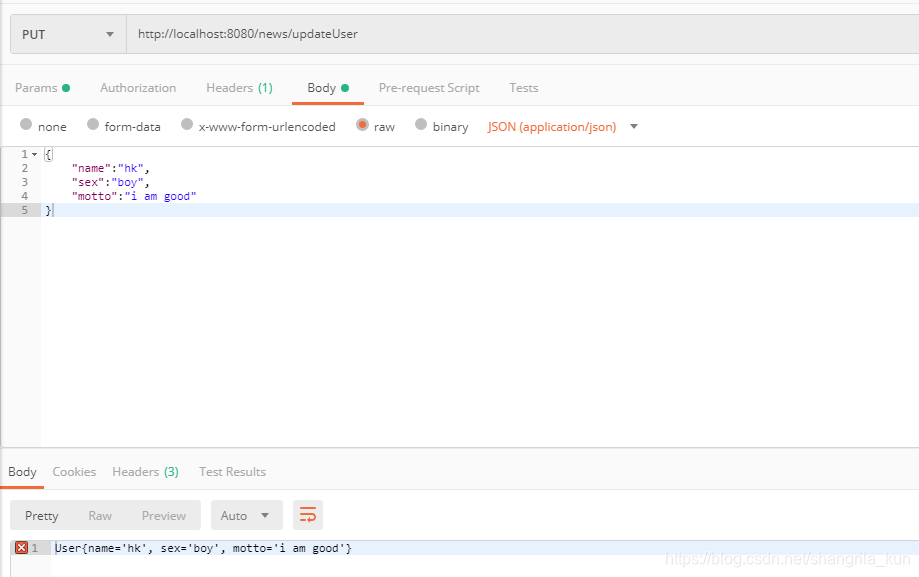The image size is (919, 577).
Task: Click the "sex":"boy" line in editor
Action: click(110, 182)
